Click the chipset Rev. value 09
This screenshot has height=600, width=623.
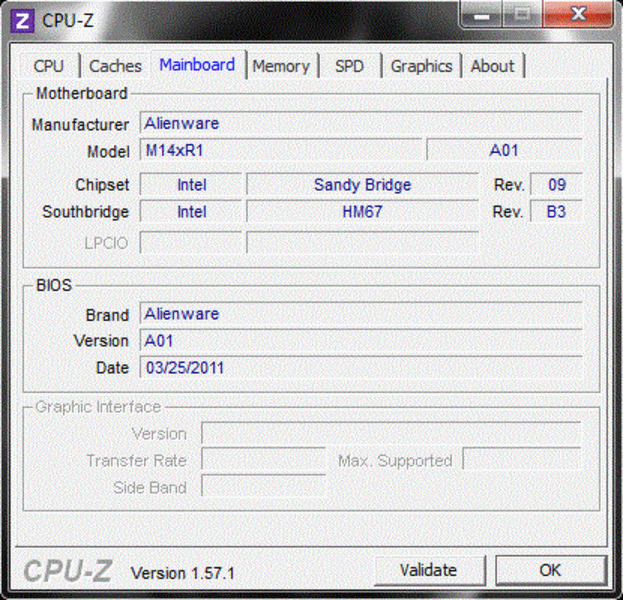click(556, 184)
